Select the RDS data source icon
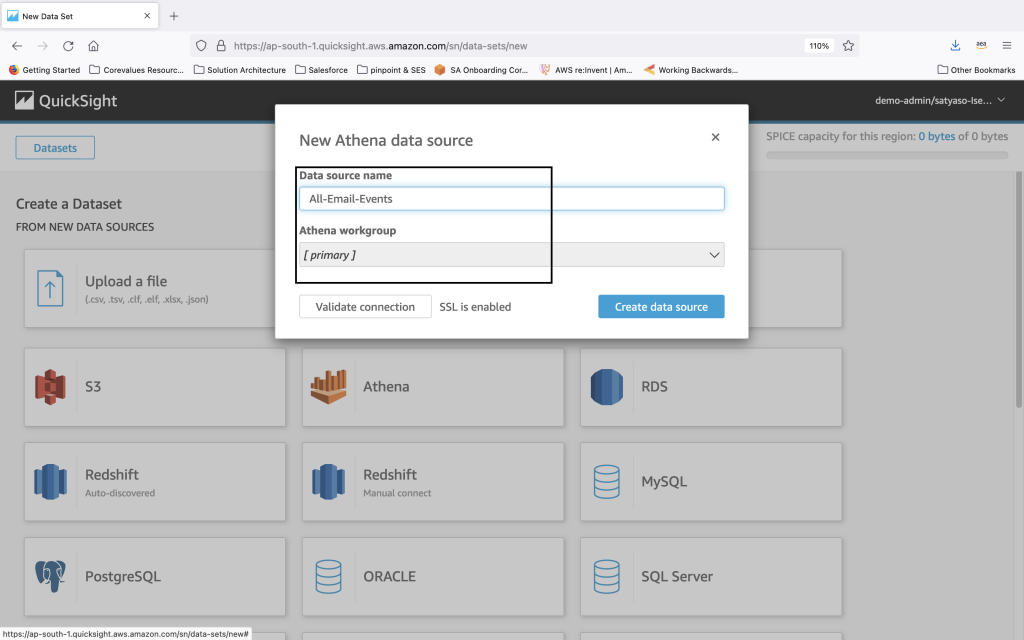This screenshot has width=1024, height=640. pyautogui.click(x=607, y=387)
